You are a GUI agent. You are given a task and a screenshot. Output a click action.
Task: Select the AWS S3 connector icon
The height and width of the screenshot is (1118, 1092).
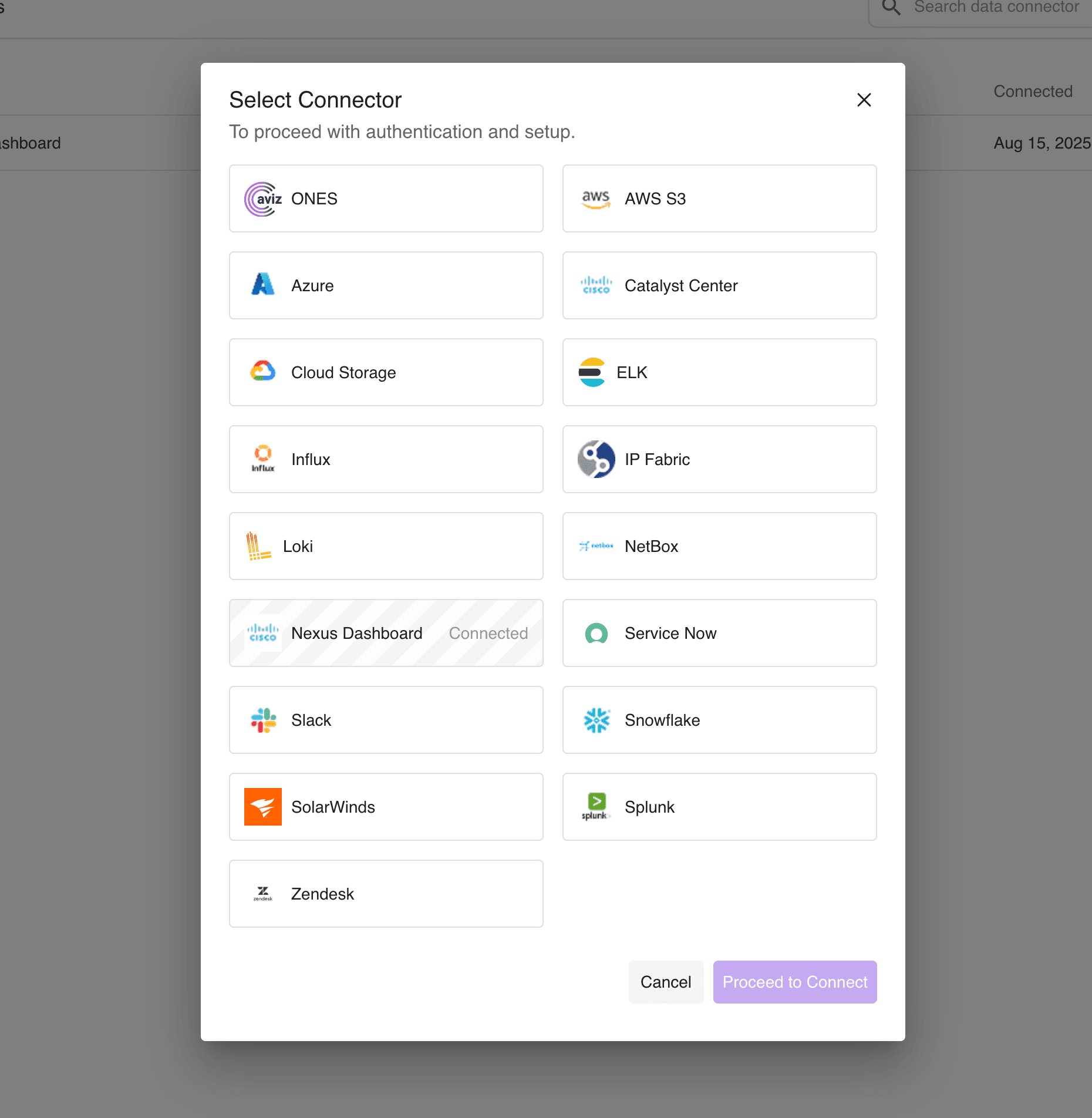(595, 198)
